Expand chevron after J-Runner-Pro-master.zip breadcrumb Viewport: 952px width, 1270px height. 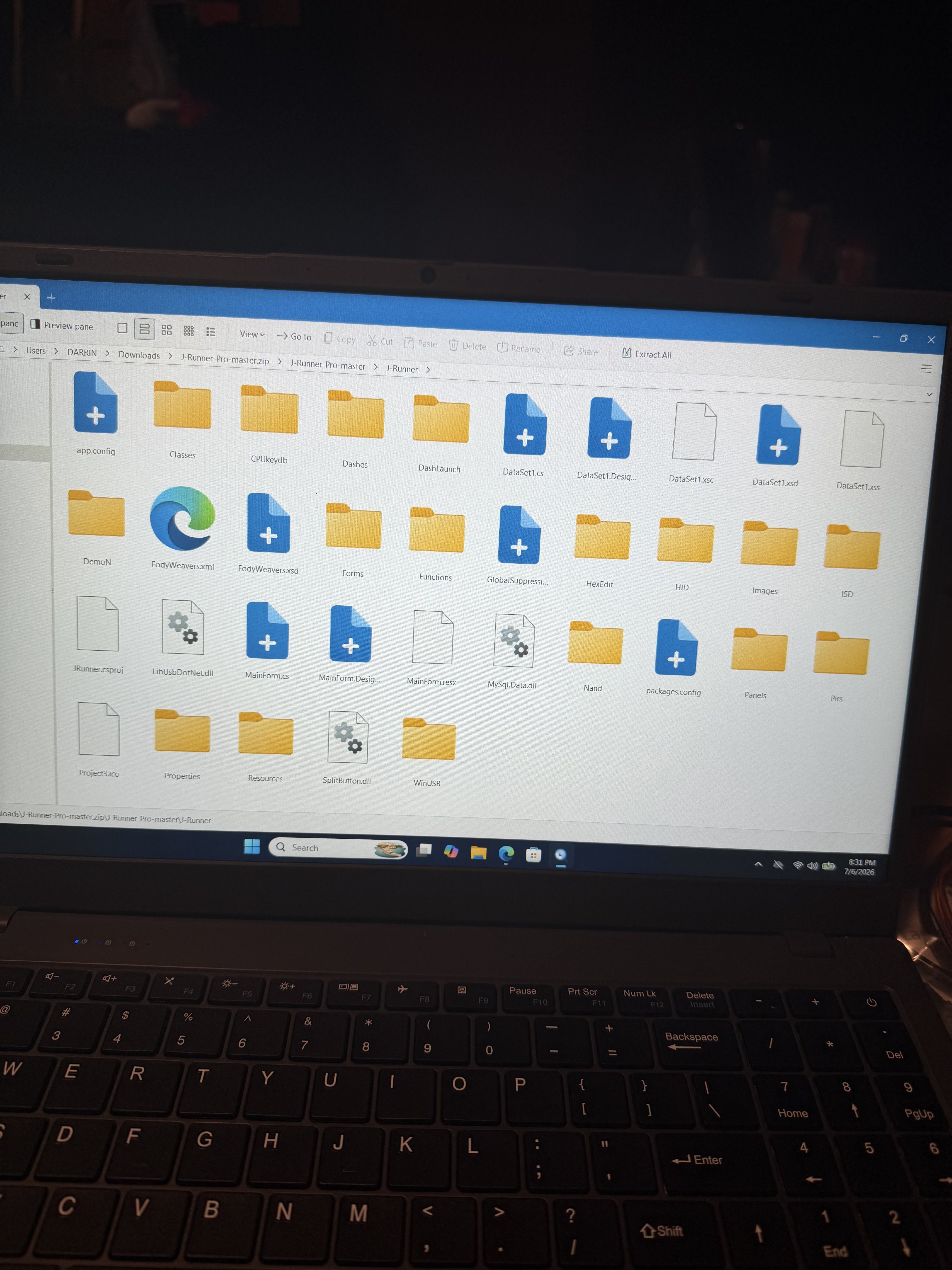coord(280,362)
